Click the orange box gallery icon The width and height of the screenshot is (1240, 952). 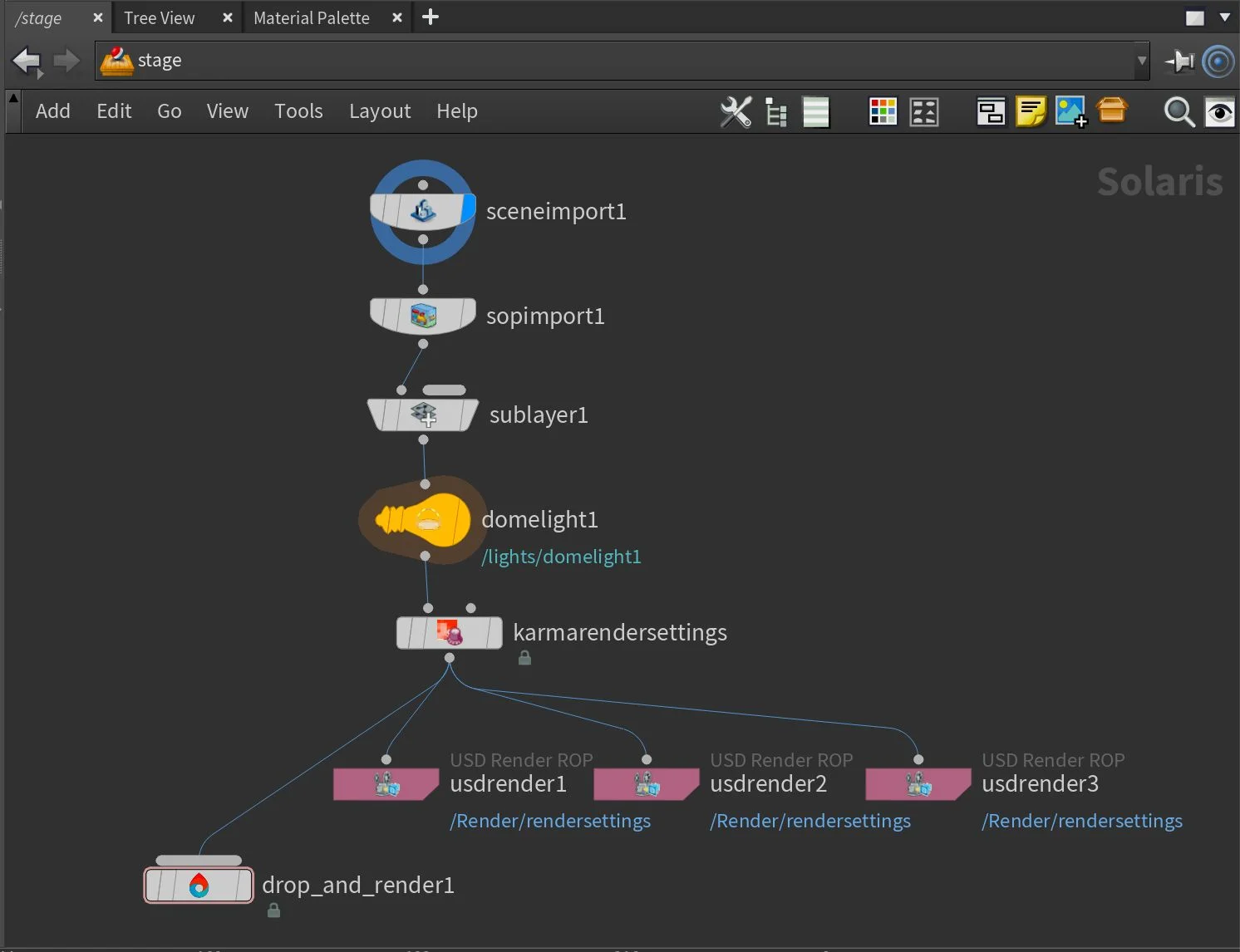click(1112, 110)
